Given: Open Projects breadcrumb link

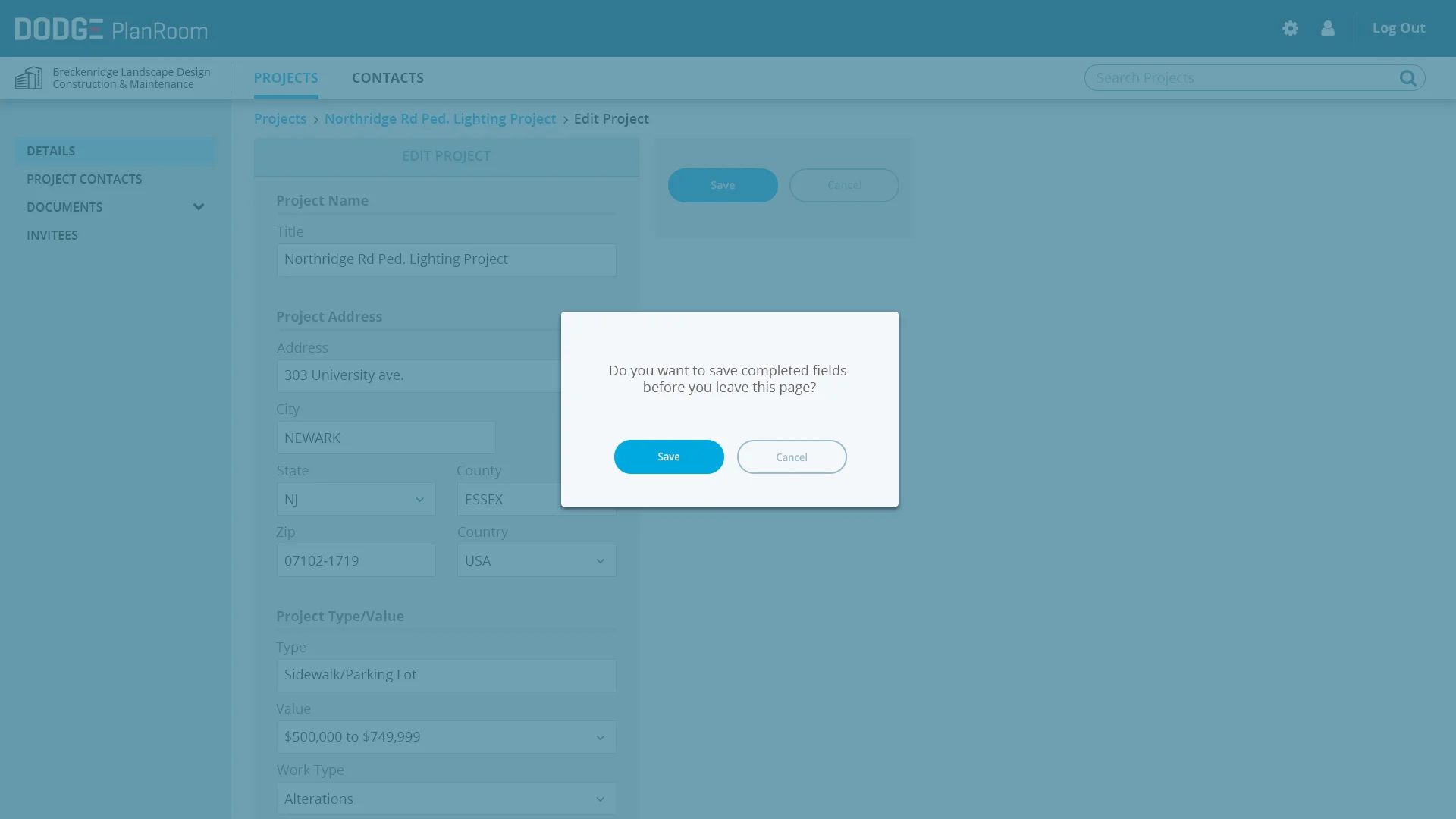Looking at the screenshot, I should pos(280,118).
